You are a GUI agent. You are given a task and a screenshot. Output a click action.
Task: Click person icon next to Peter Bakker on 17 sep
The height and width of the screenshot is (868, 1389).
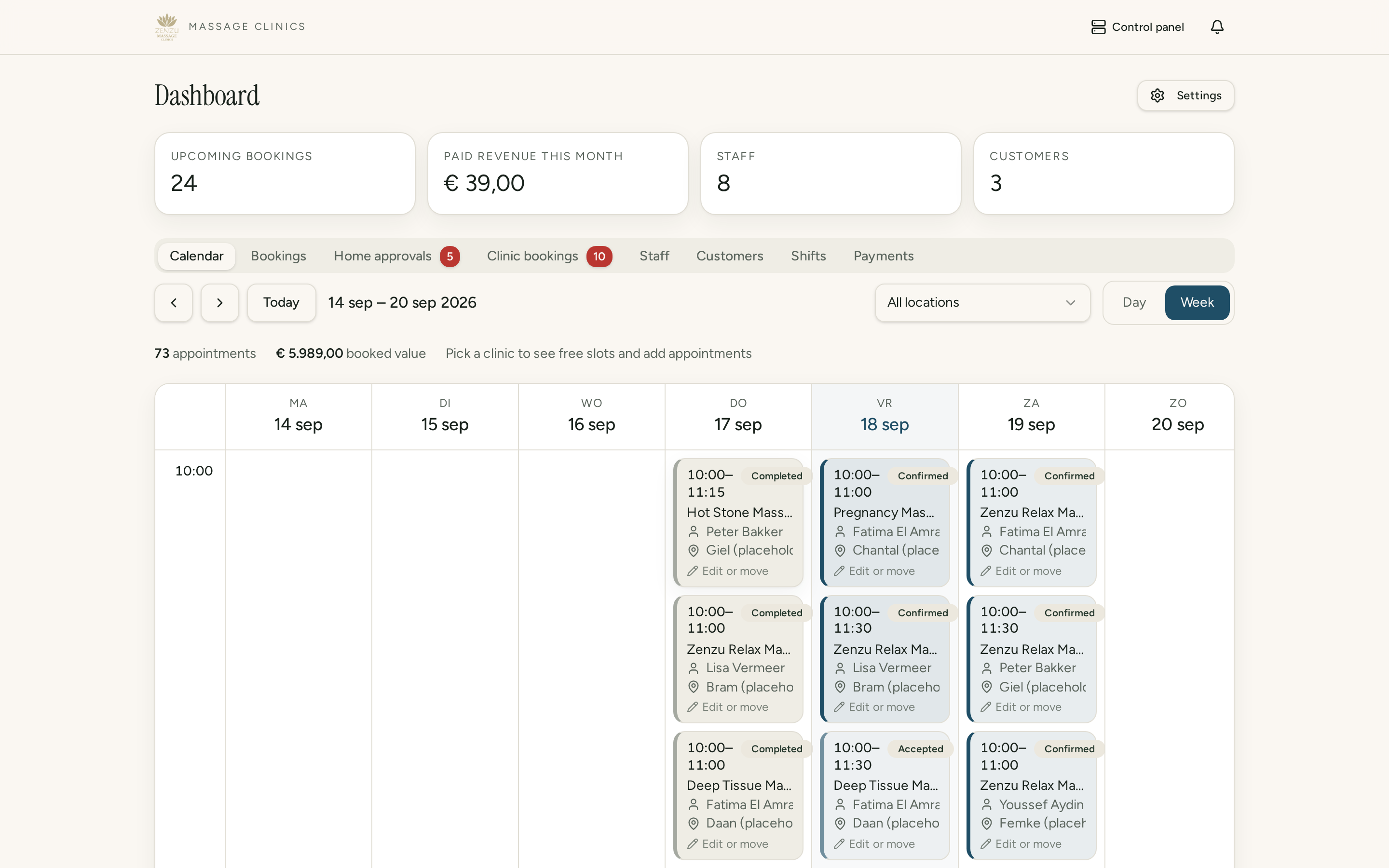click(x=694, y=531)
